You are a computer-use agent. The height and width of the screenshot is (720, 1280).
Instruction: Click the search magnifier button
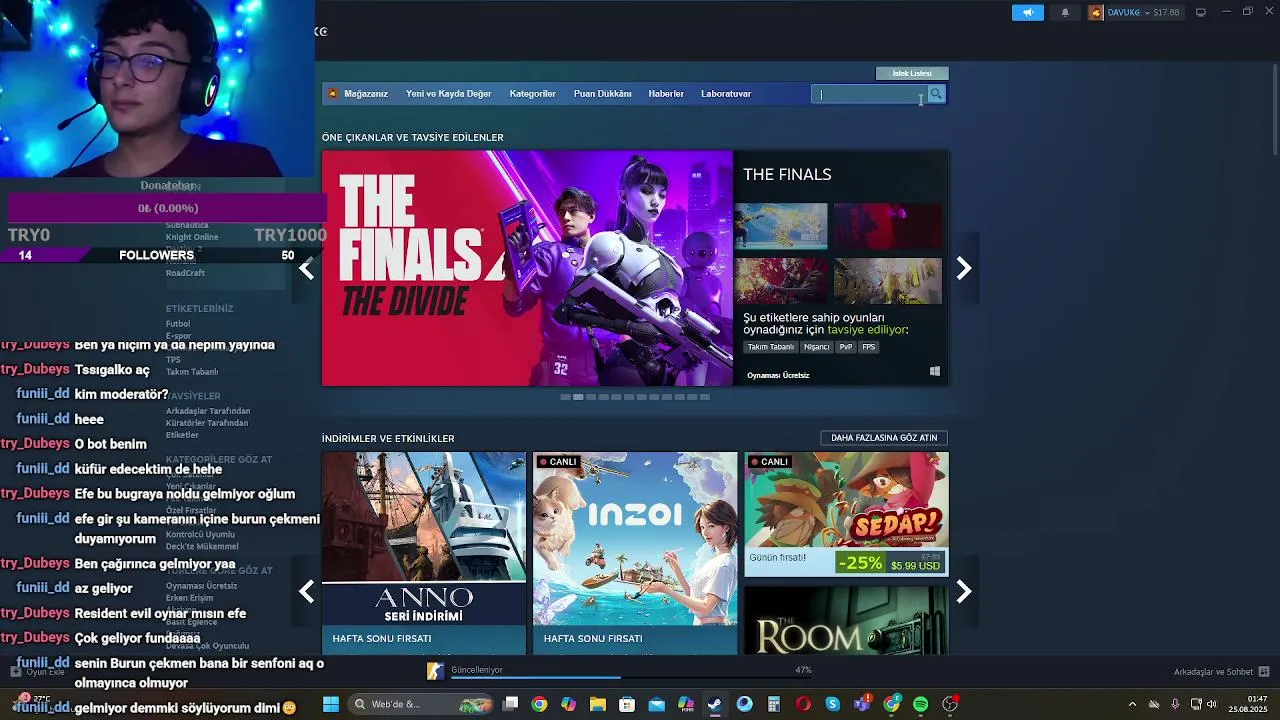point(936,94)
